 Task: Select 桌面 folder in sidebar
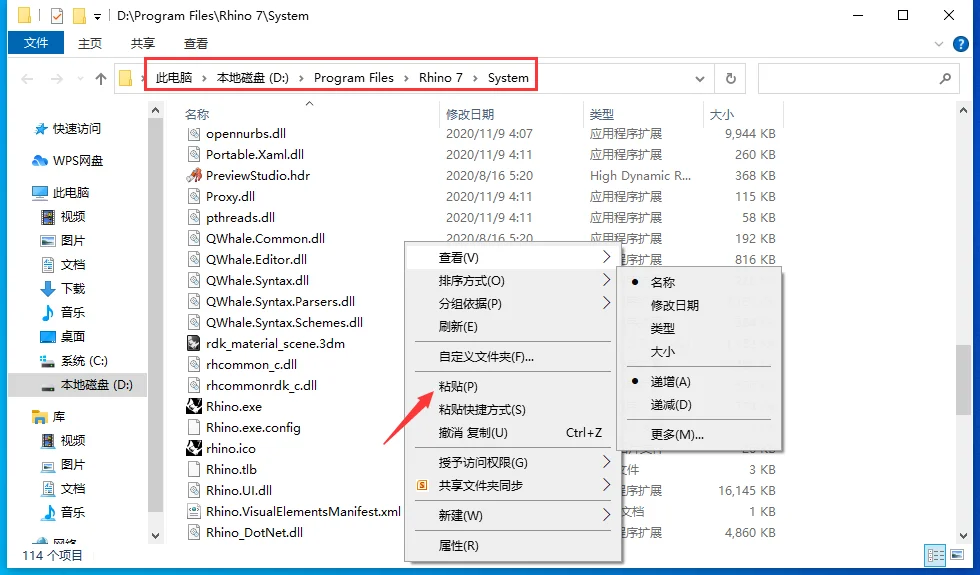[x=62, y=336]
